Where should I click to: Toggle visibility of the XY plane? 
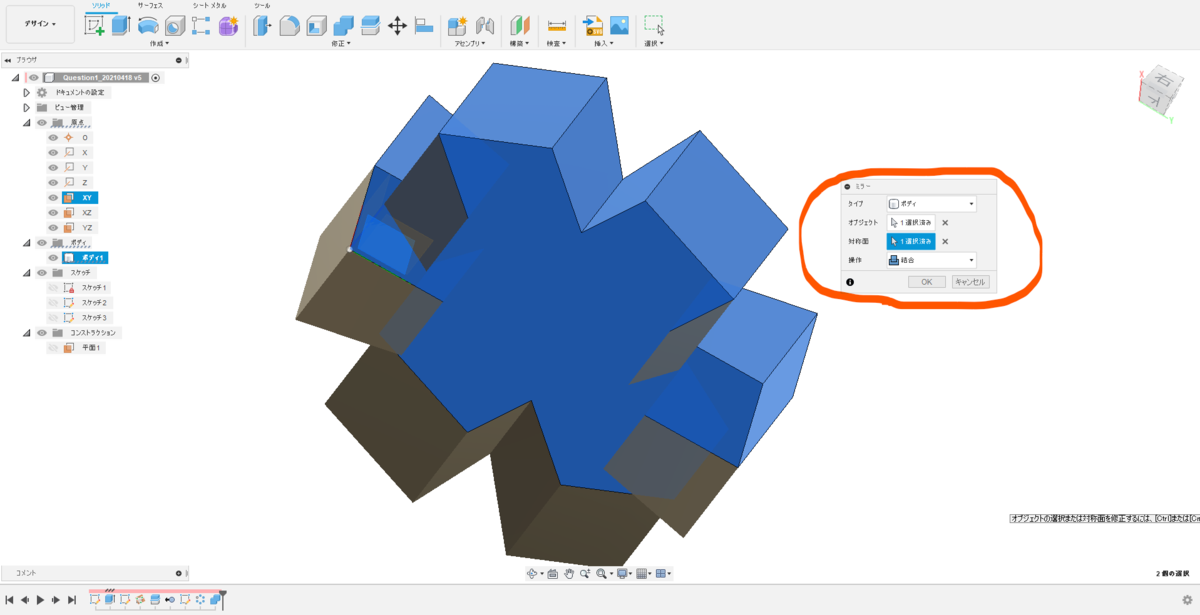[x=54, y=198]
